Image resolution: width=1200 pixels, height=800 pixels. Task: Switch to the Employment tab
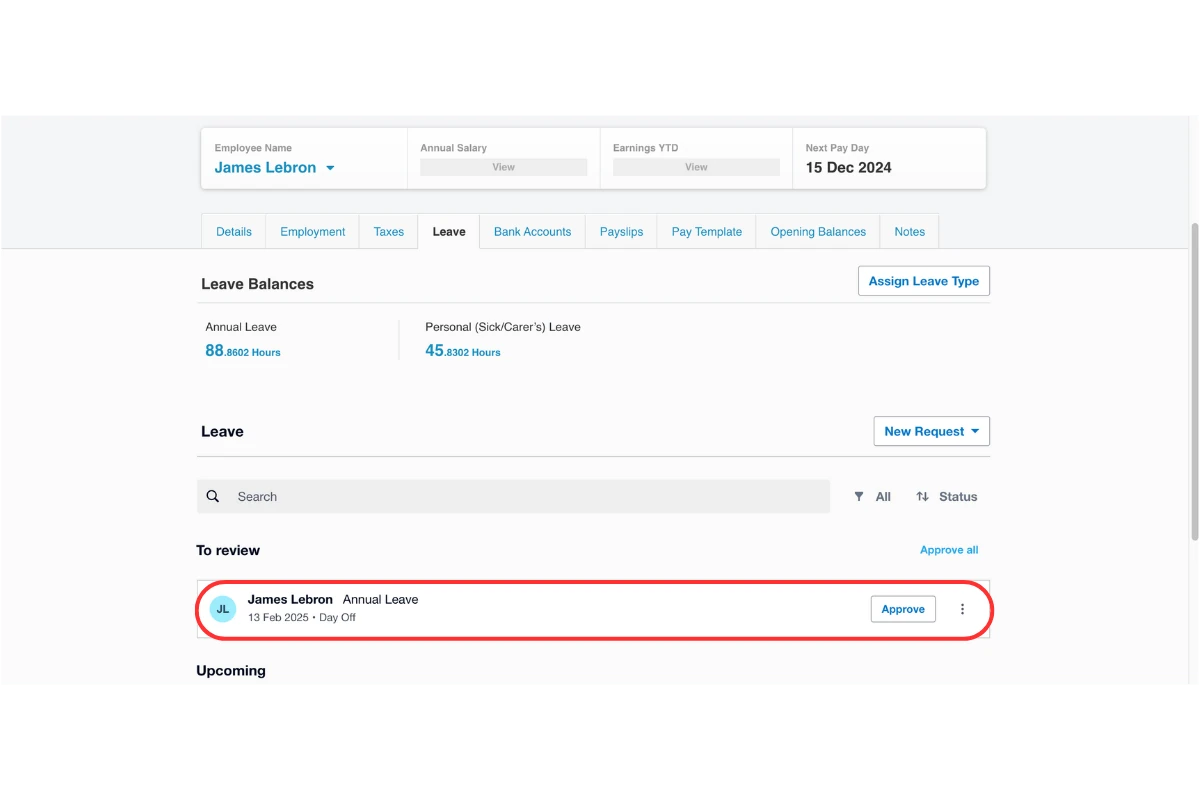pos(313,231)
